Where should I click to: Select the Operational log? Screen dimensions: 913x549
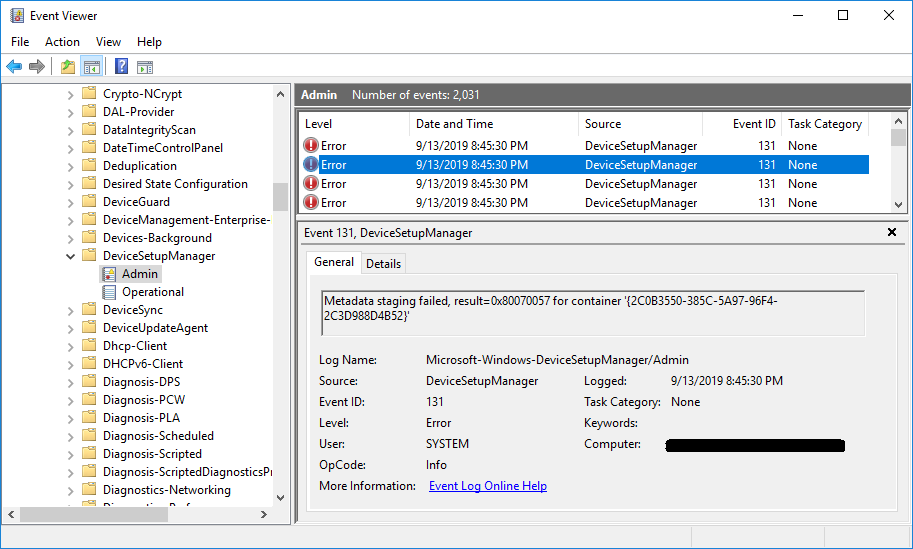pos(153,292)
